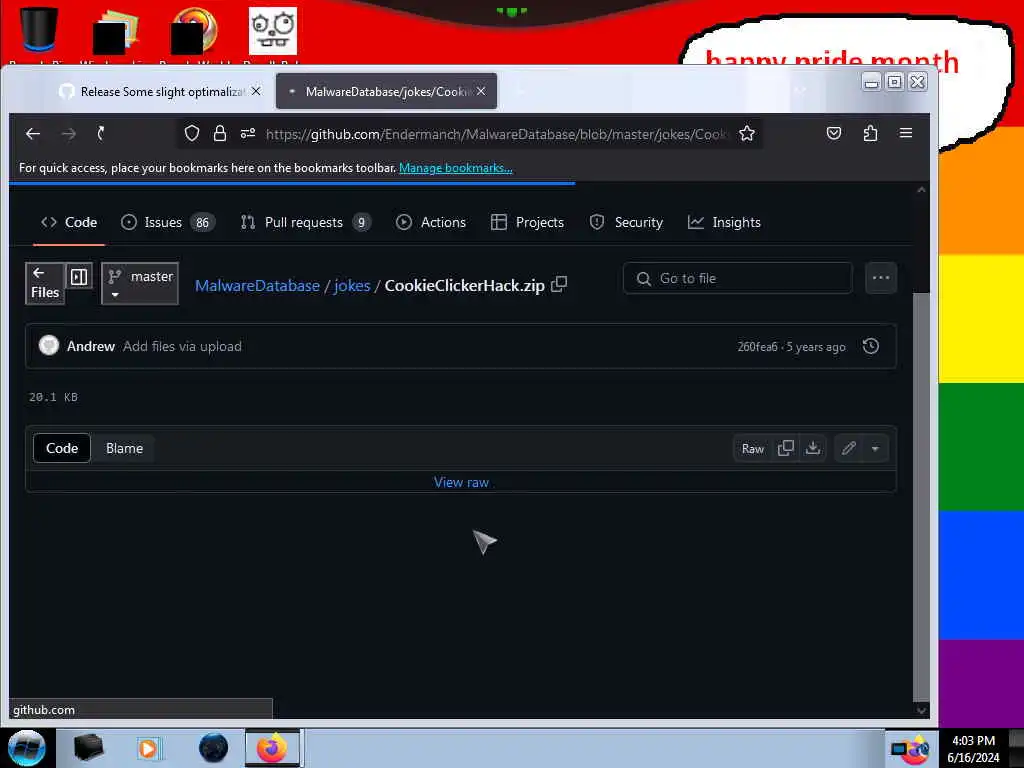Show site security padlock info

pyautogui.click(x=220, y=133)
